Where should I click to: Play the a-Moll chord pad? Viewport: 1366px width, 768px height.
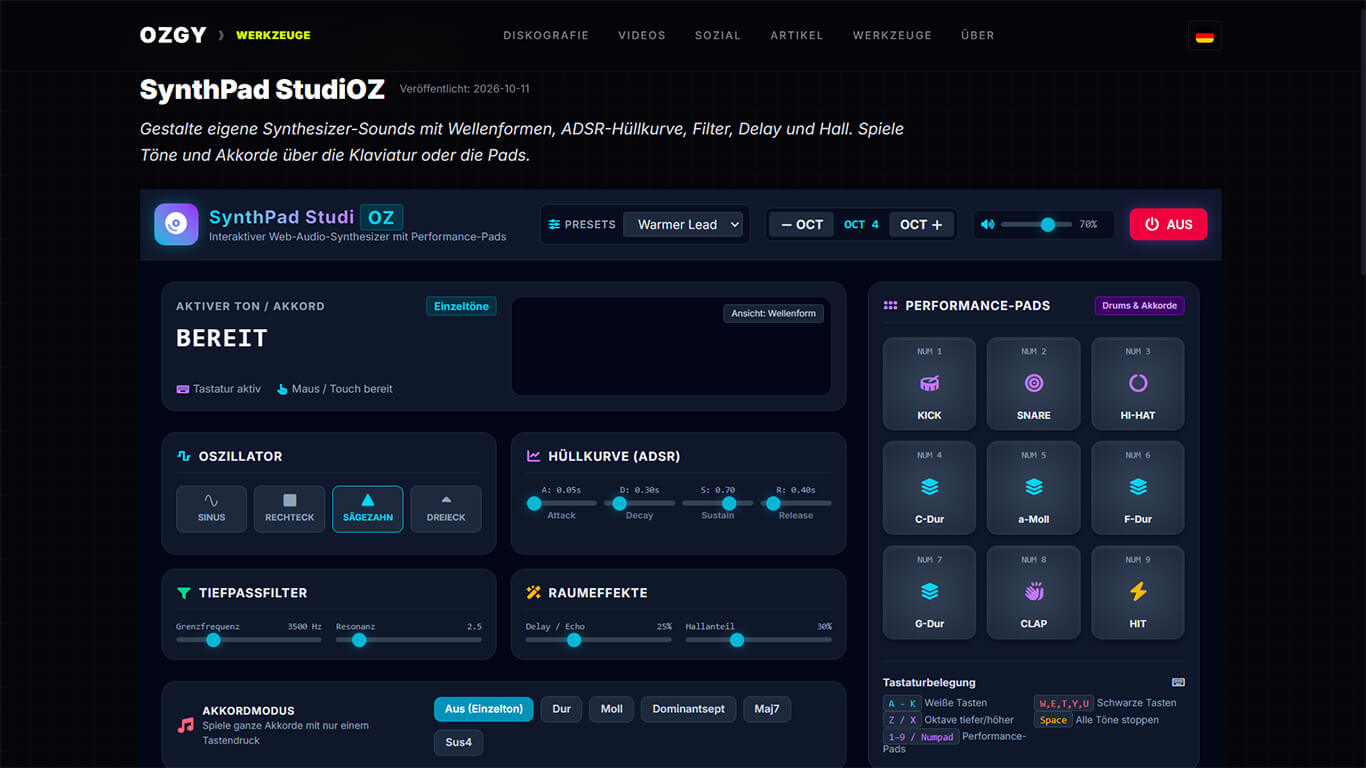(x=1033, y=488)
